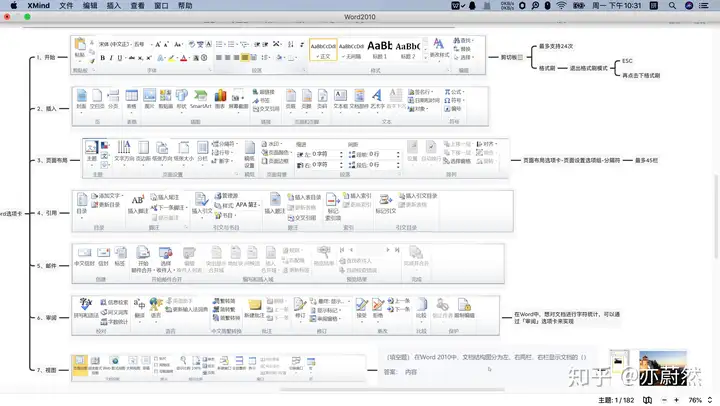Click the red font color A swatch
This screenshot has height=406, width=720.
click(x=184, y=58)
